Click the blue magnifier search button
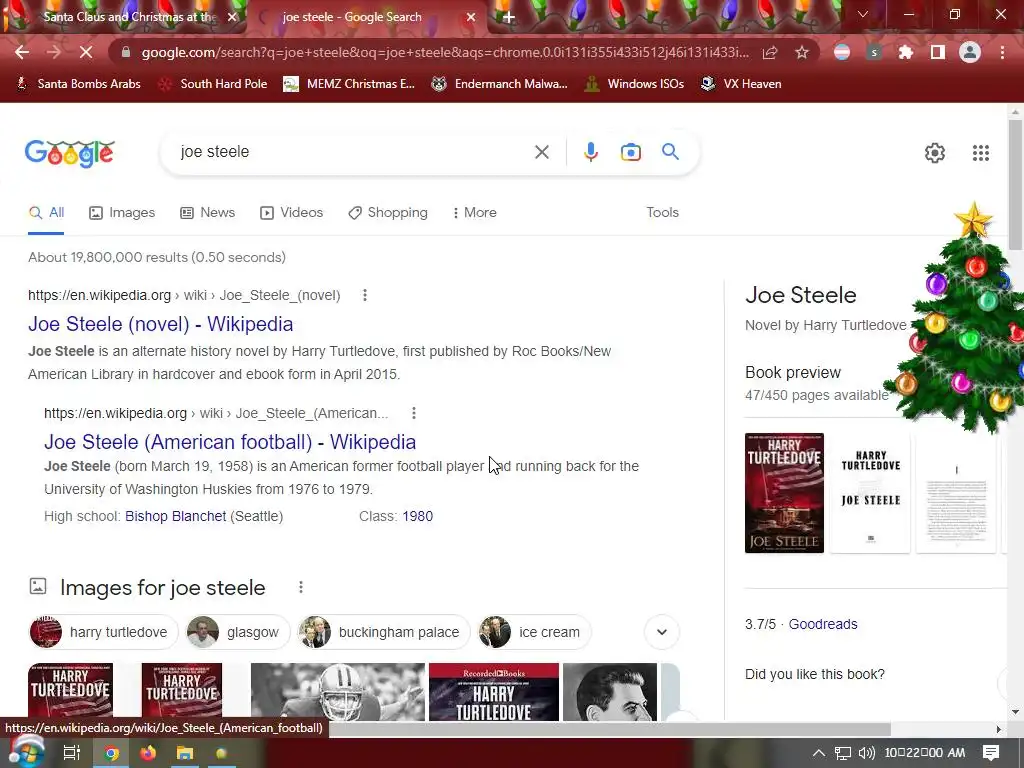This screenshot has width=1024, height=768. pyautogui.click(x=670, y=152)
